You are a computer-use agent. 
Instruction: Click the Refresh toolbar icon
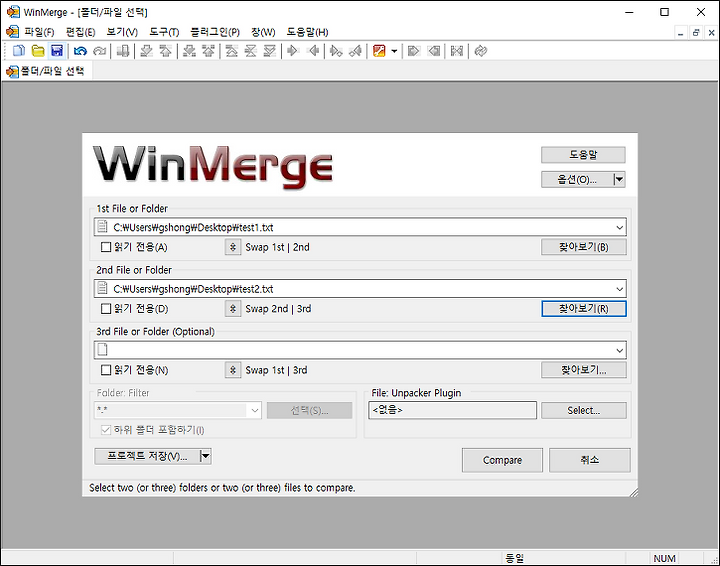tap(481, 51)
